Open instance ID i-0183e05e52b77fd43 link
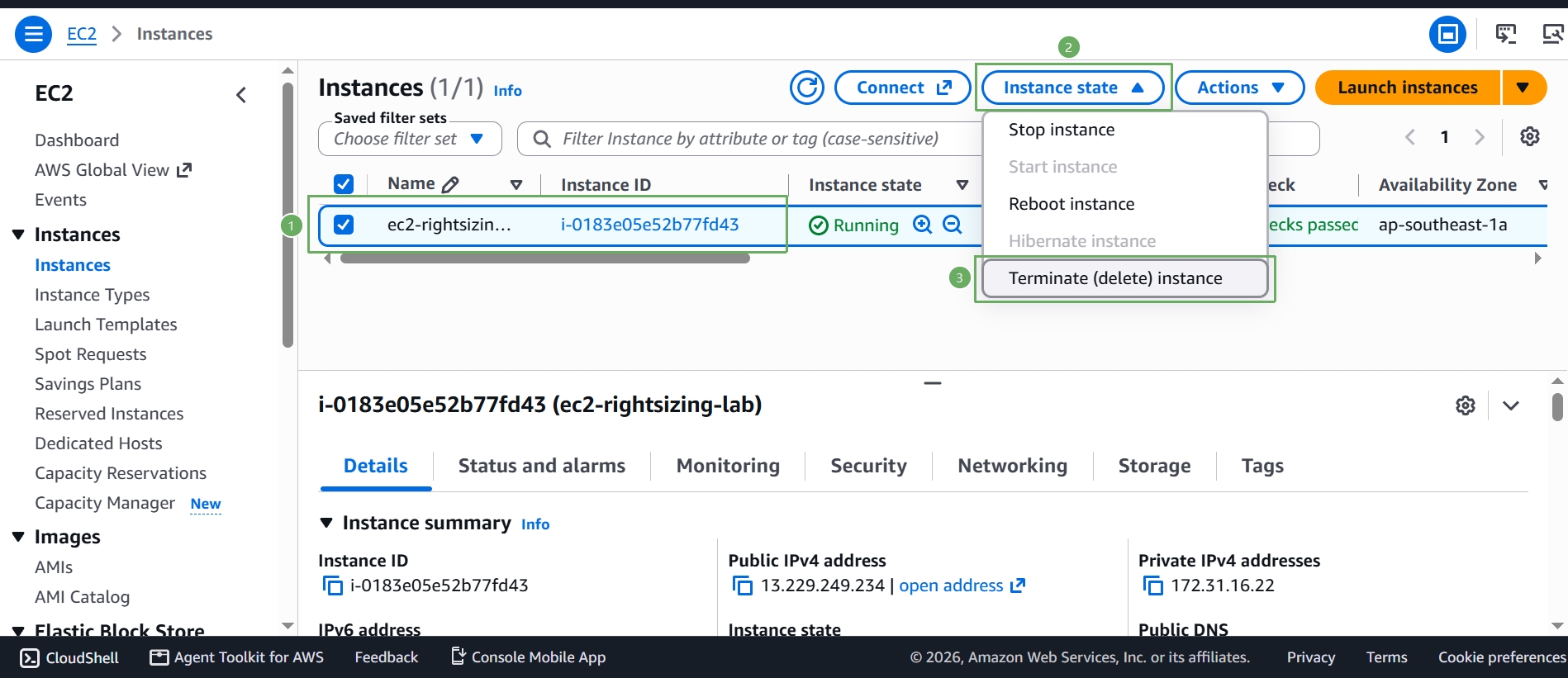 tap(649, 225)
